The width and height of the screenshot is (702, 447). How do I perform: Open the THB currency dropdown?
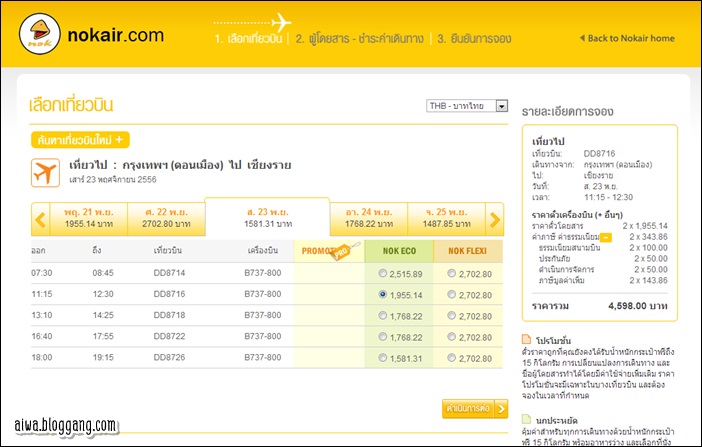(x=467, y=106)
